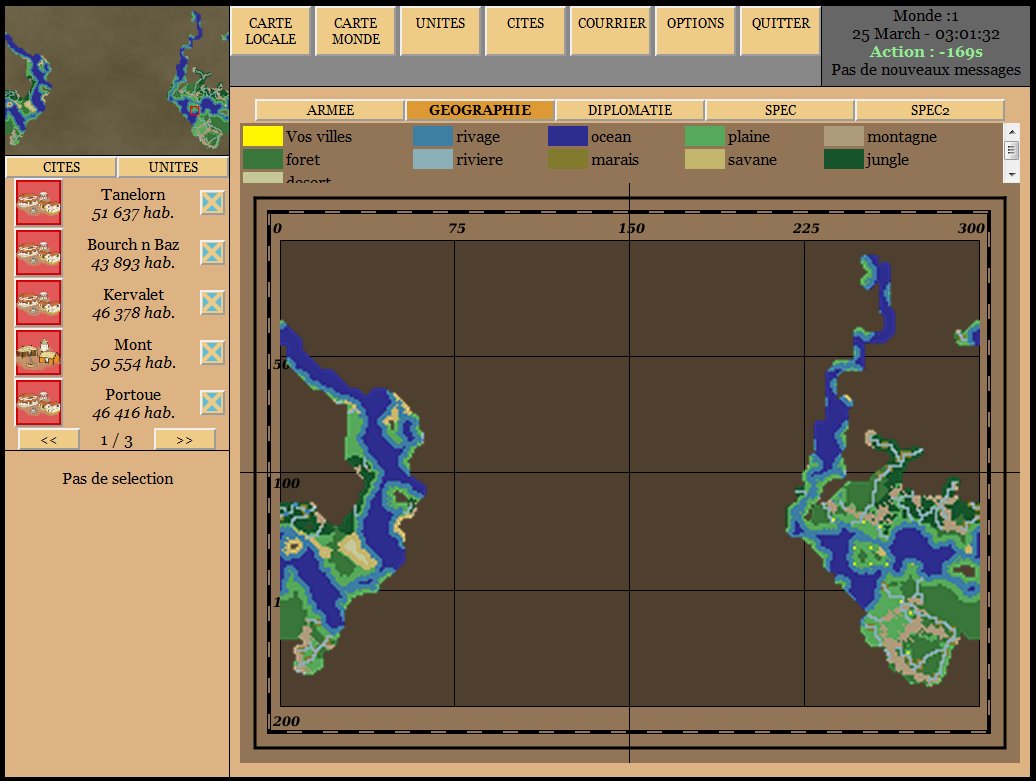1036x781 pixels.
Task: Open the CITES top menu
Action: tap(525, 31)
